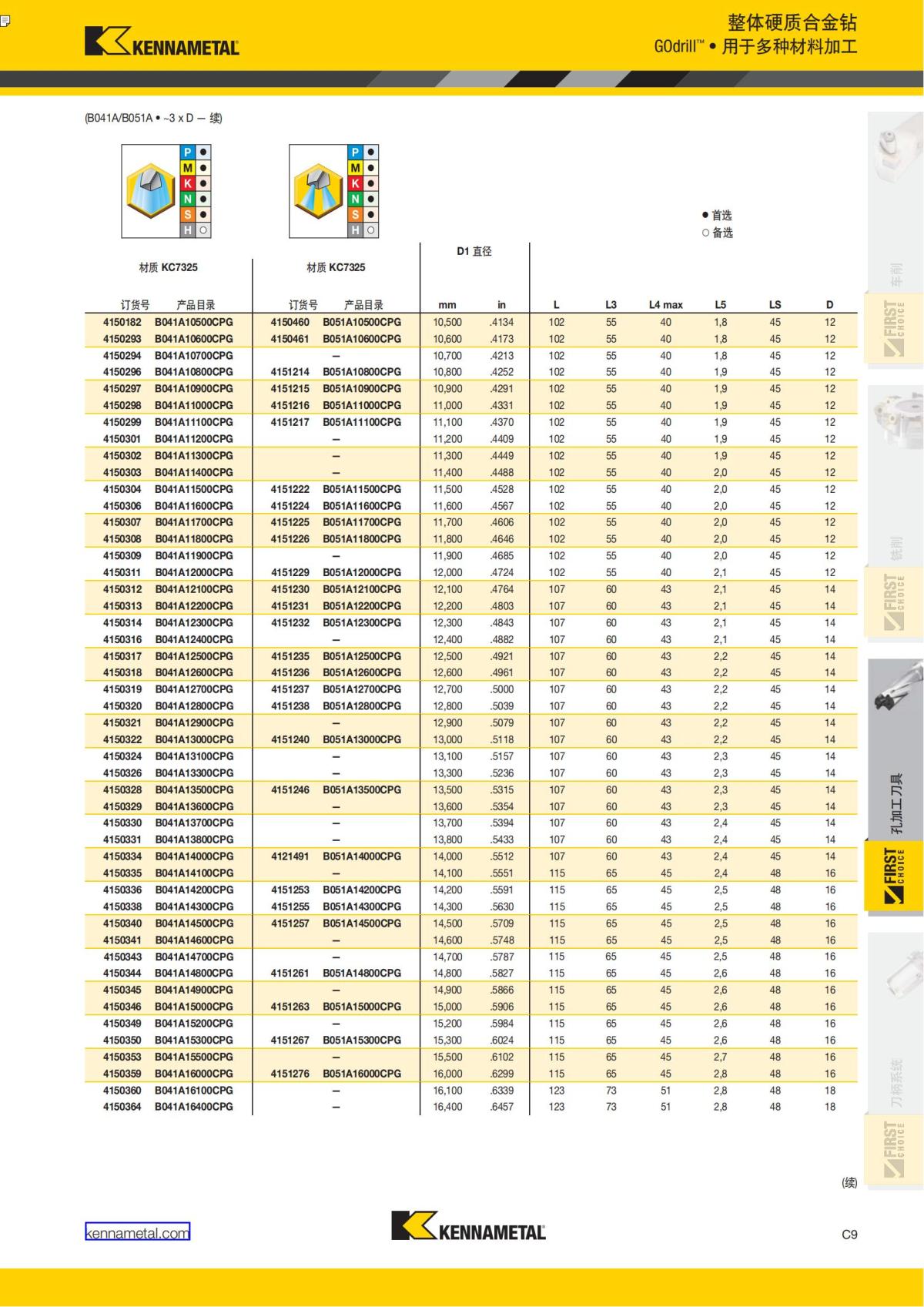
Task: Click order number 4151263
Action: [290, 1007]
